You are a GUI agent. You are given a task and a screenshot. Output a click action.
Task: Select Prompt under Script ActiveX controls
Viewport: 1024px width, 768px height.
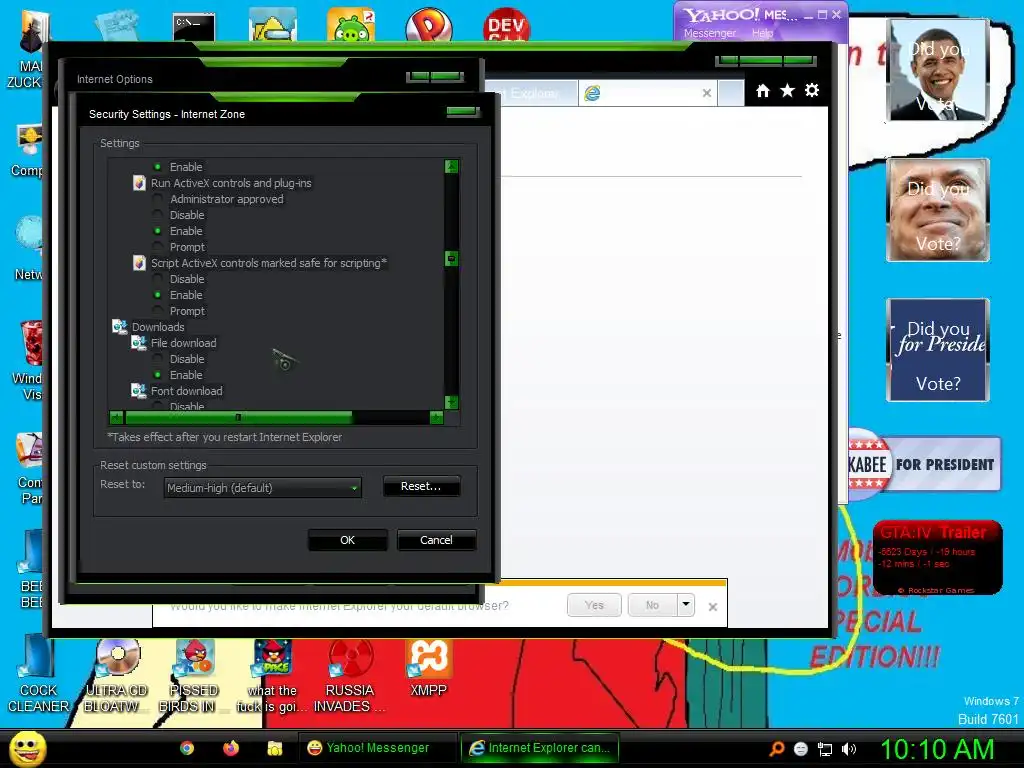point(157,311)
